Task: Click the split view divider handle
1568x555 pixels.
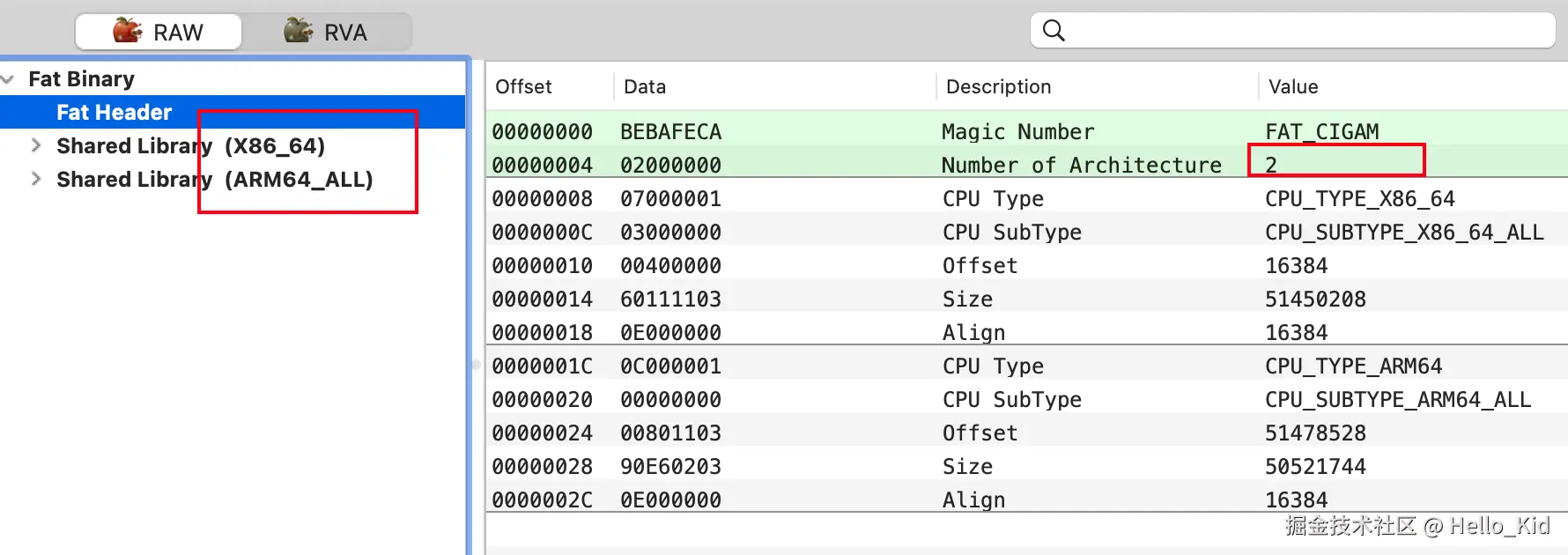Action: (x=476, y=364)
